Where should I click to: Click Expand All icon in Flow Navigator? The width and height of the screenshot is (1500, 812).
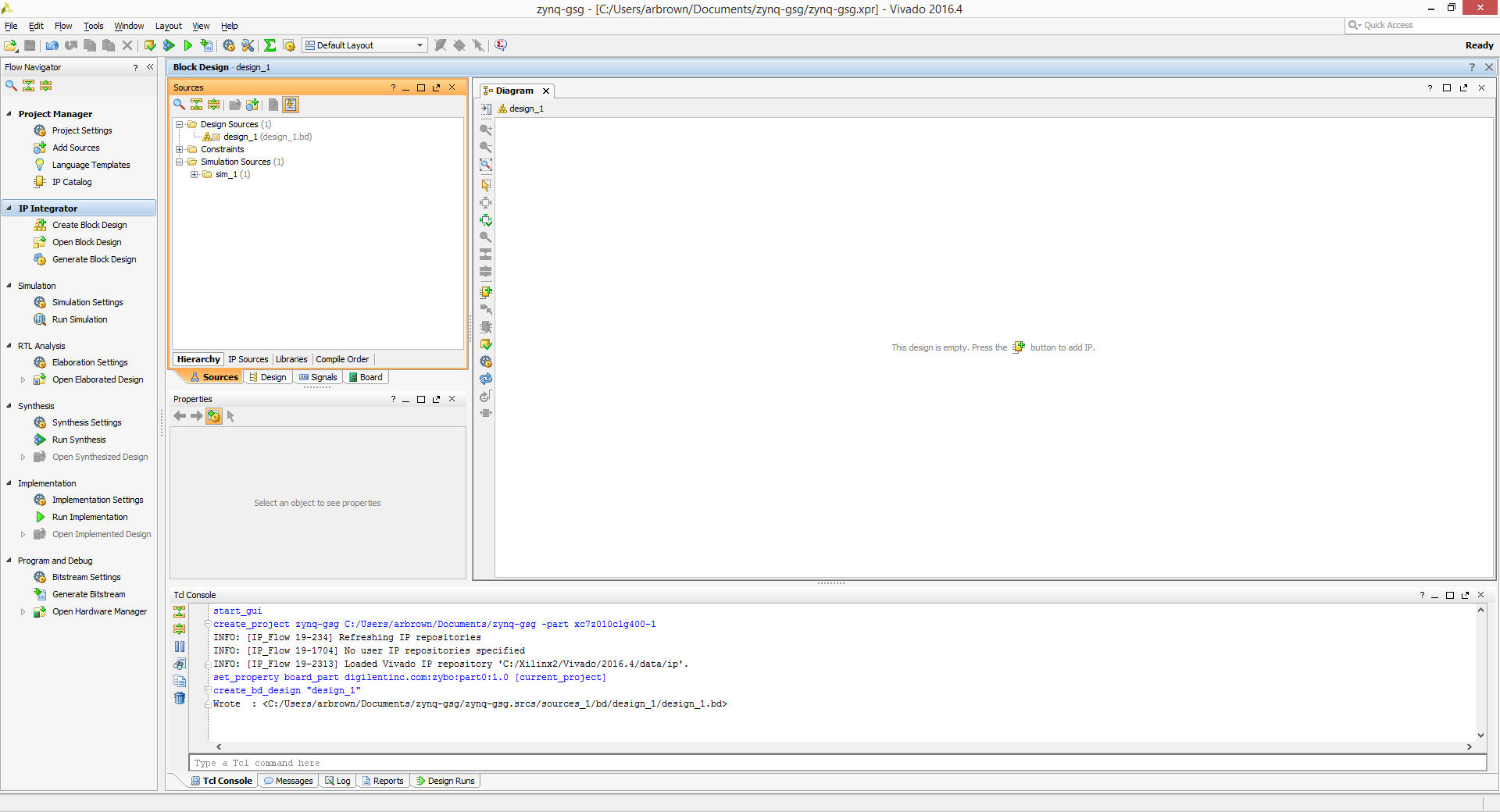46,86
